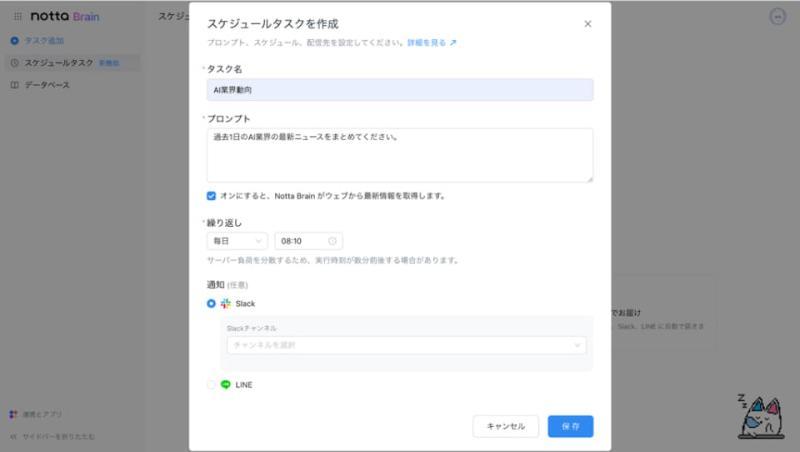Open the user account avatar icon

(778, 17)
